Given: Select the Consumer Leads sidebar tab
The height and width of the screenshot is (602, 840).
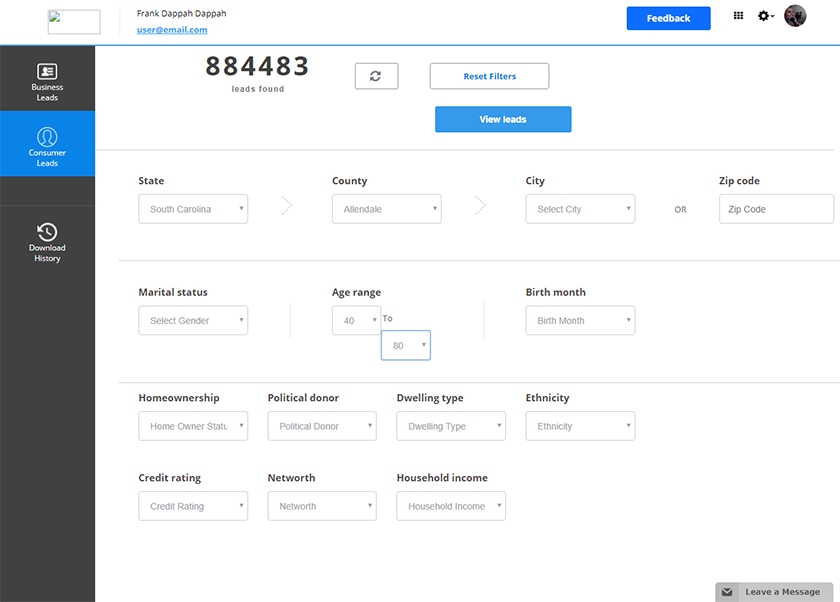Looking at the screenshot, I should [x=47, y=145].
